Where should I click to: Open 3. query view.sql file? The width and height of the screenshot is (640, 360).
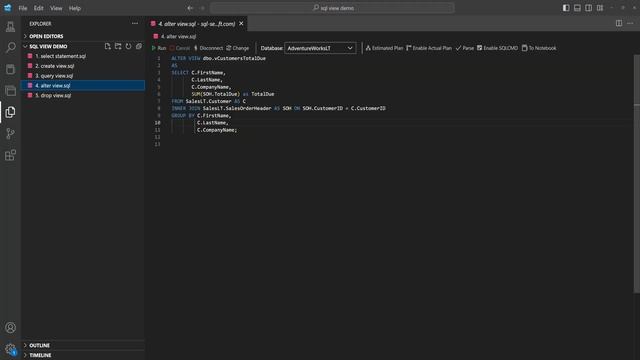(x=54, y=76)
